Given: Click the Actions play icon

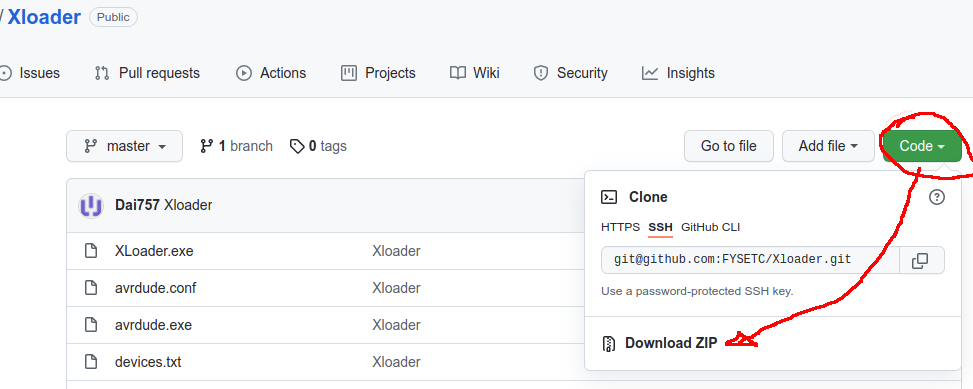Looking at the screenshot, I should point(244,73).
